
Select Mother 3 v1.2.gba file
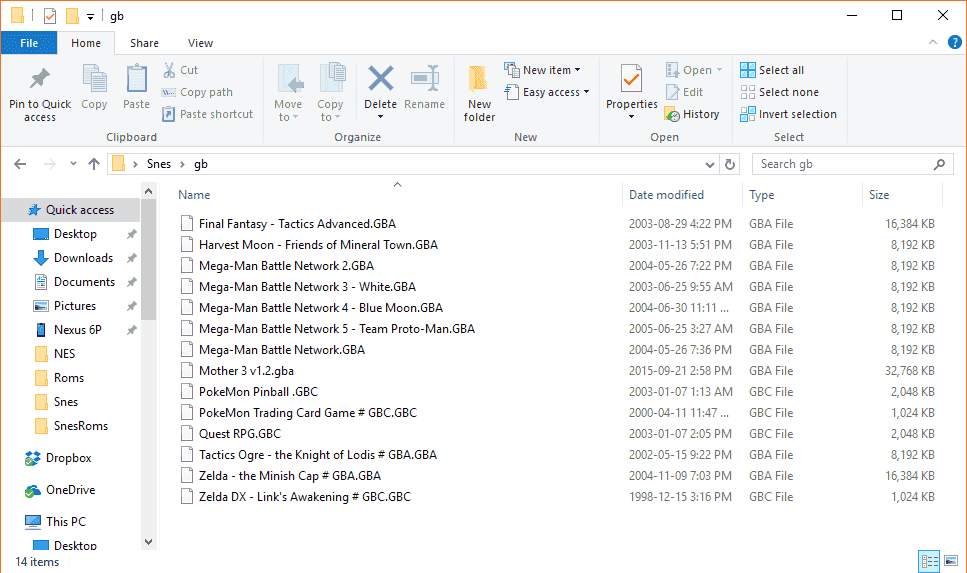click(x=246, y=371)
